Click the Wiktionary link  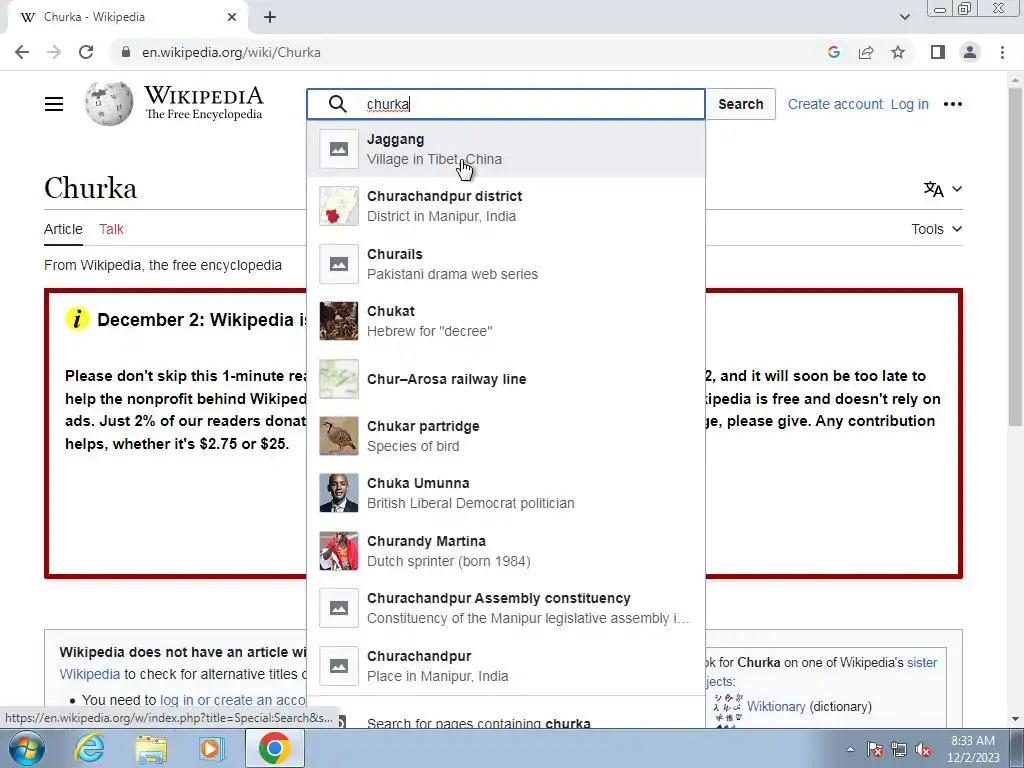[776, 707]
